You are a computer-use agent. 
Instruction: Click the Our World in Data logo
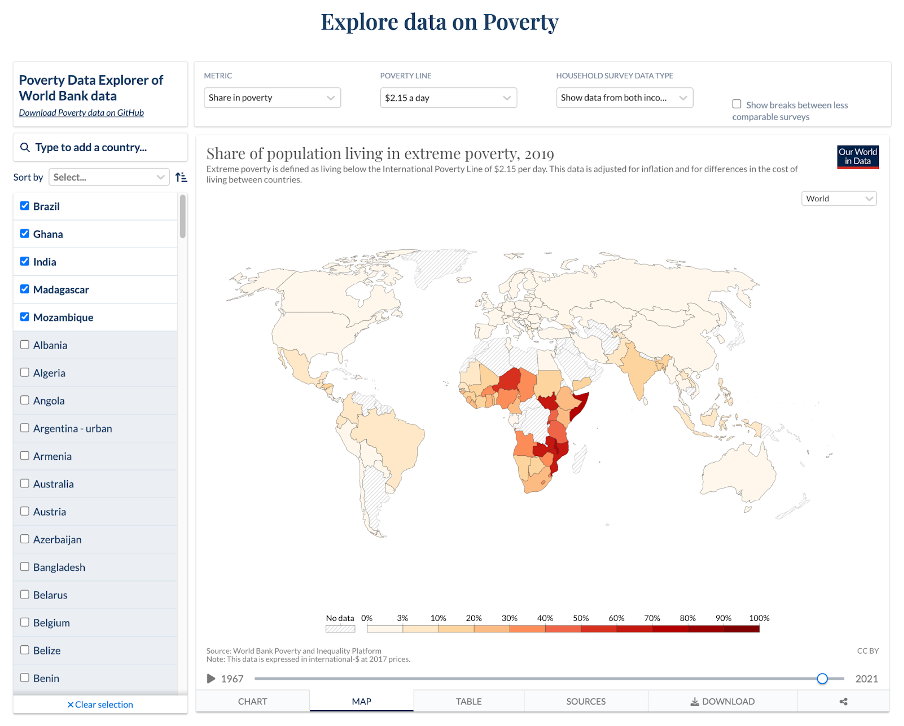click(x=857, y=157)
